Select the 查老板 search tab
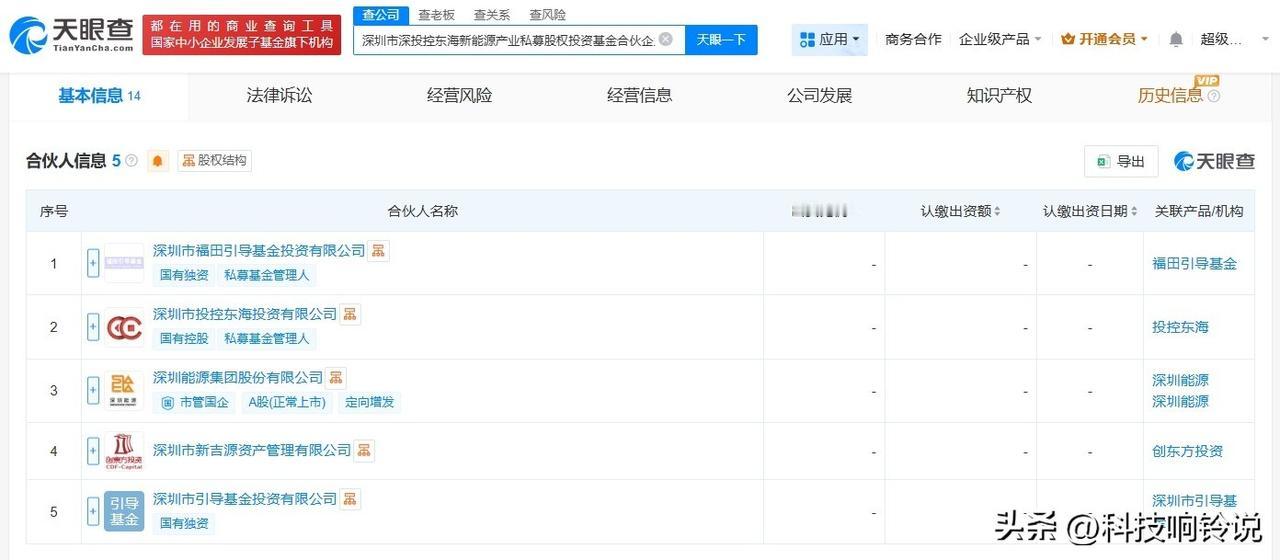Image resolution: width=1280 pixels, height=560 pixels. pyautogui.click(x=437, y=15)
